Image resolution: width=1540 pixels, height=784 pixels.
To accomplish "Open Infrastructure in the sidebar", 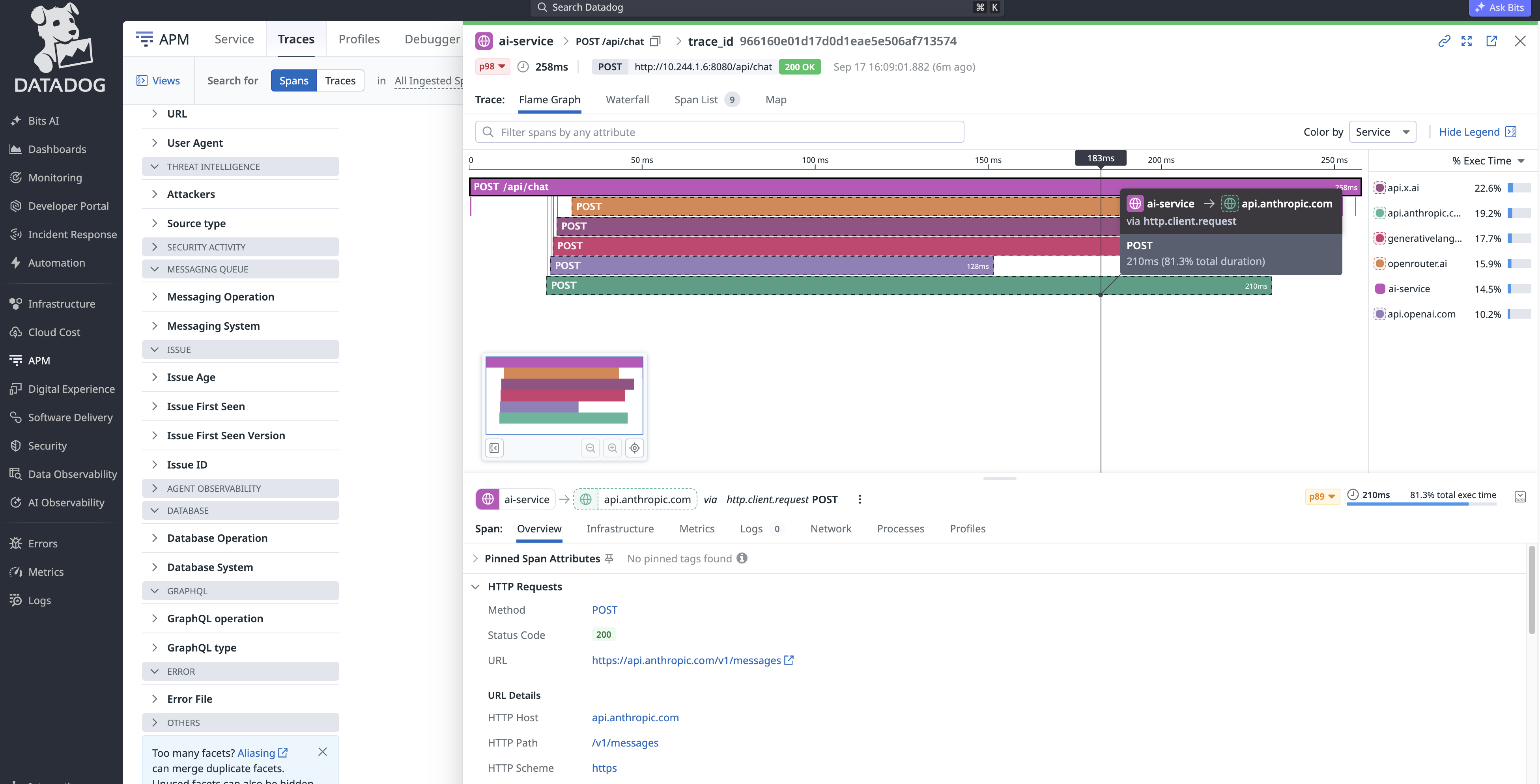I will coord(52,304).
